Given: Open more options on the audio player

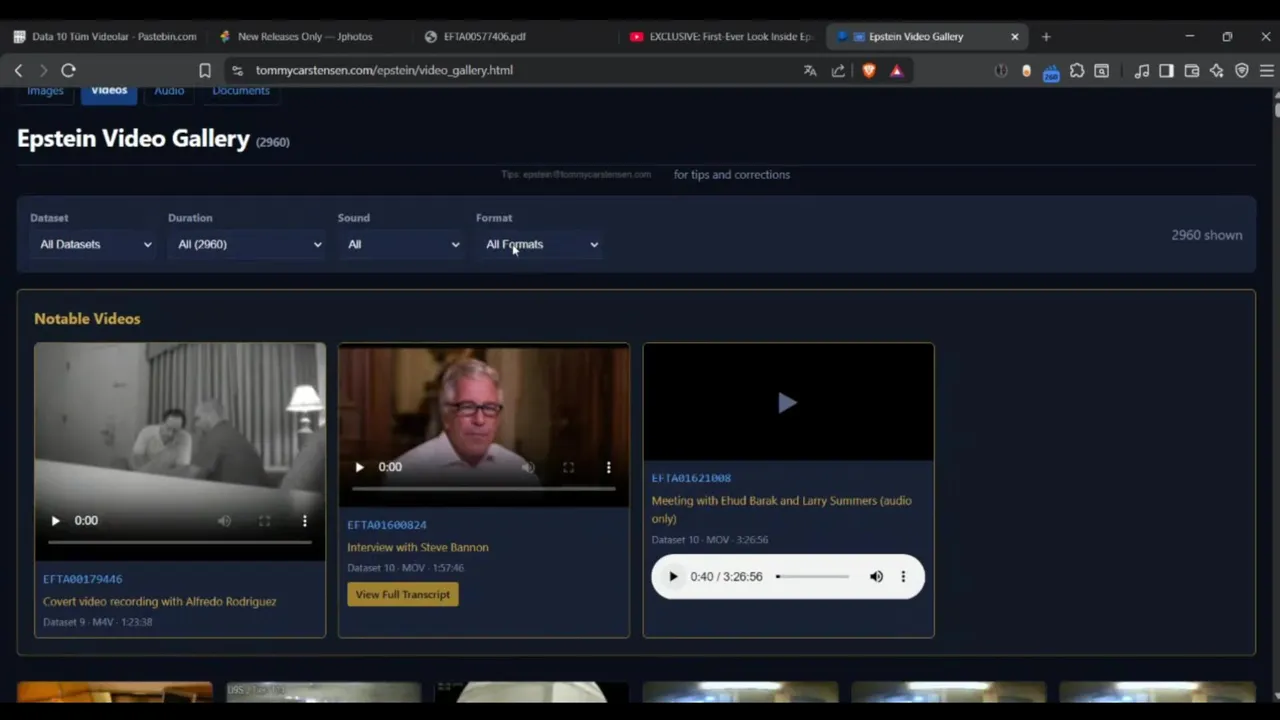Looking at the screenshot, I should coord(903,576).
